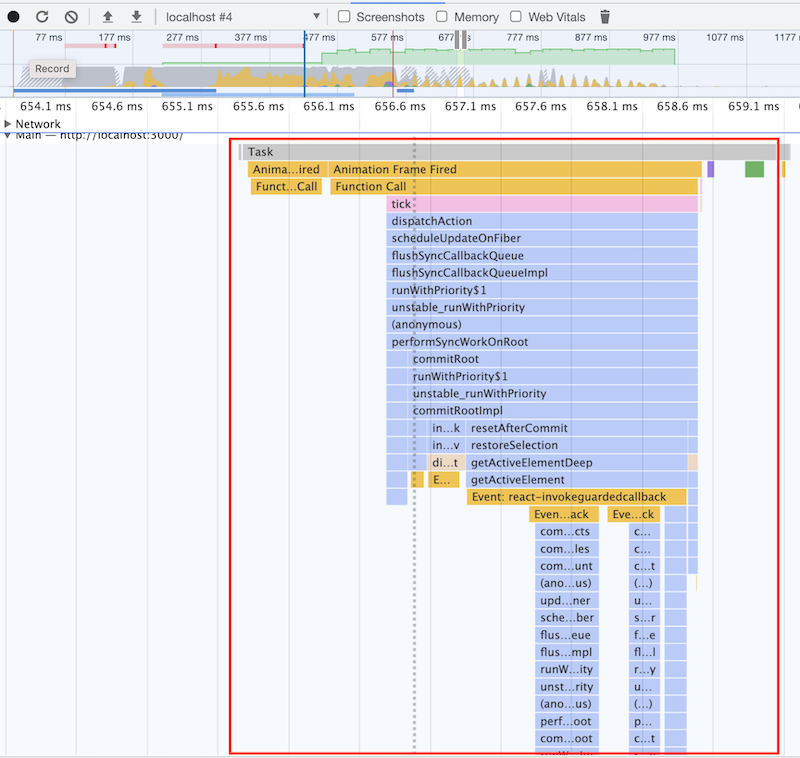Screen dimensions: 800x758
Task: Select the flus...eue frame
Action: [x=566, y=635]
